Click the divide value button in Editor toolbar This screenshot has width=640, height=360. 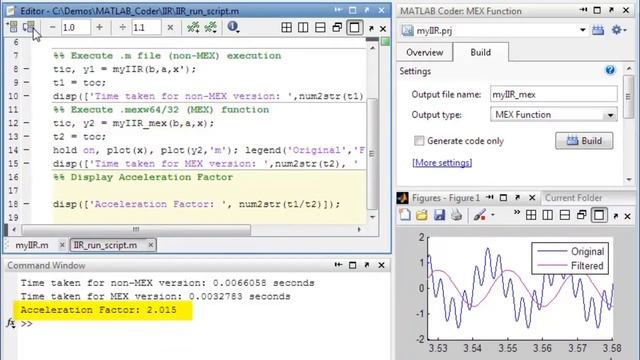click(122, 27)
